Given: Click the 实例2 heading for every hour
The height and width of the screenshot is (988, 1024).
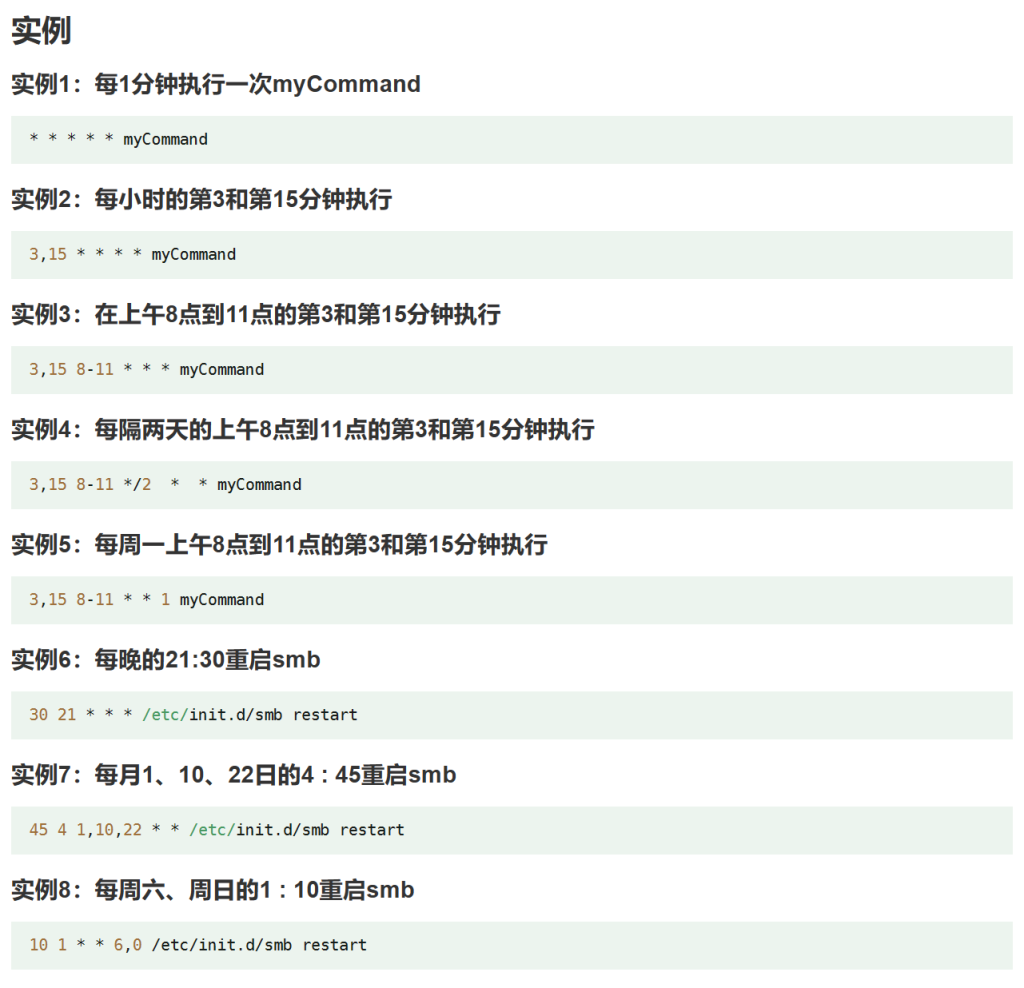Looking at the screenshot, I should click(201, 199).
